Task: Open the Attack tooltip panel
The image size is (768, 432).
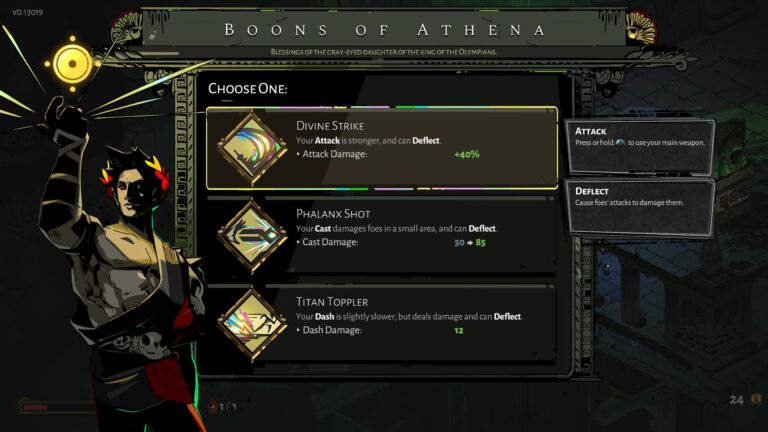Action: [640, 147]
